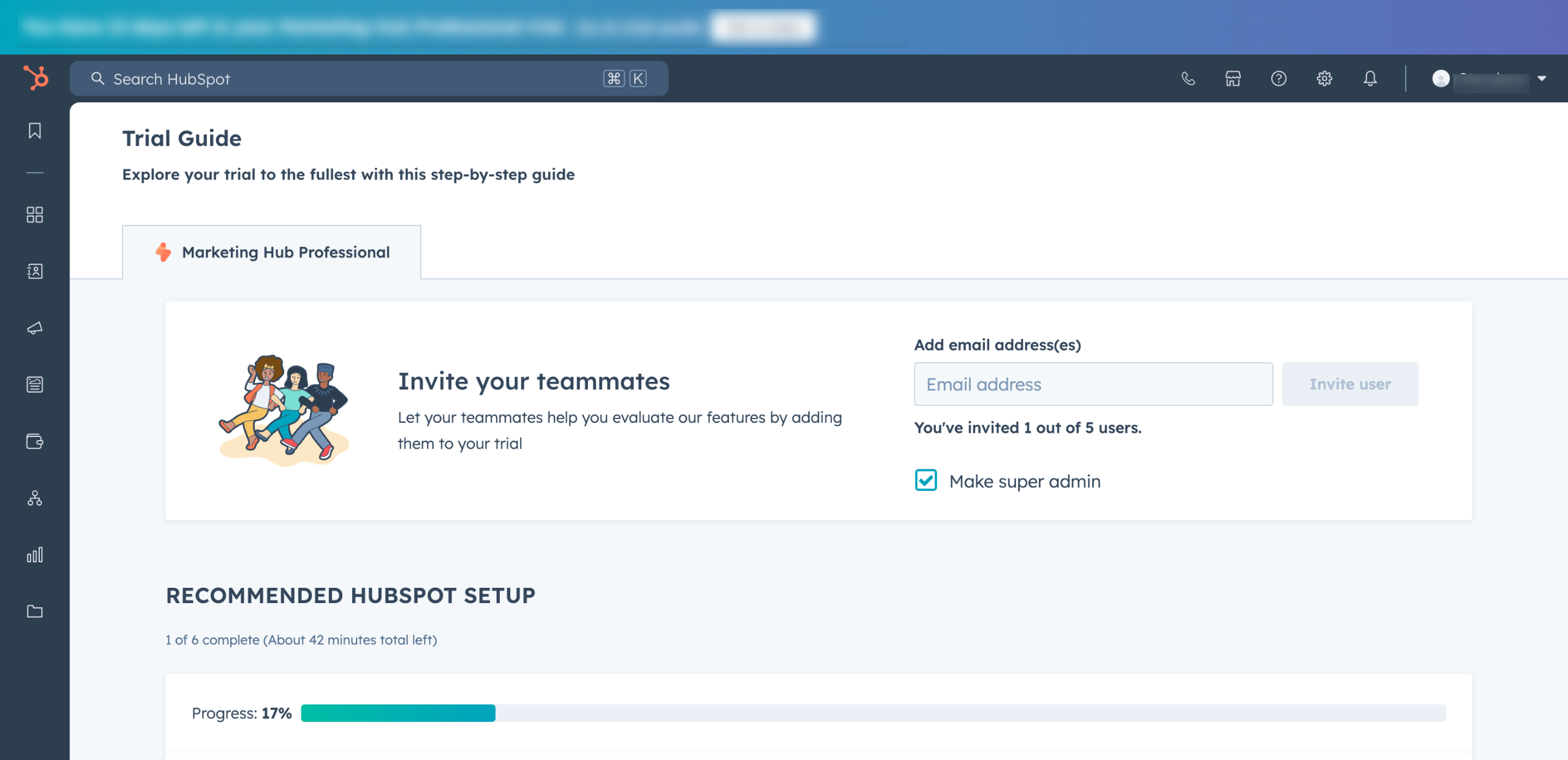Open the Reporting bar chart icon
1568x760 pixels.
(x=35, y=555)
